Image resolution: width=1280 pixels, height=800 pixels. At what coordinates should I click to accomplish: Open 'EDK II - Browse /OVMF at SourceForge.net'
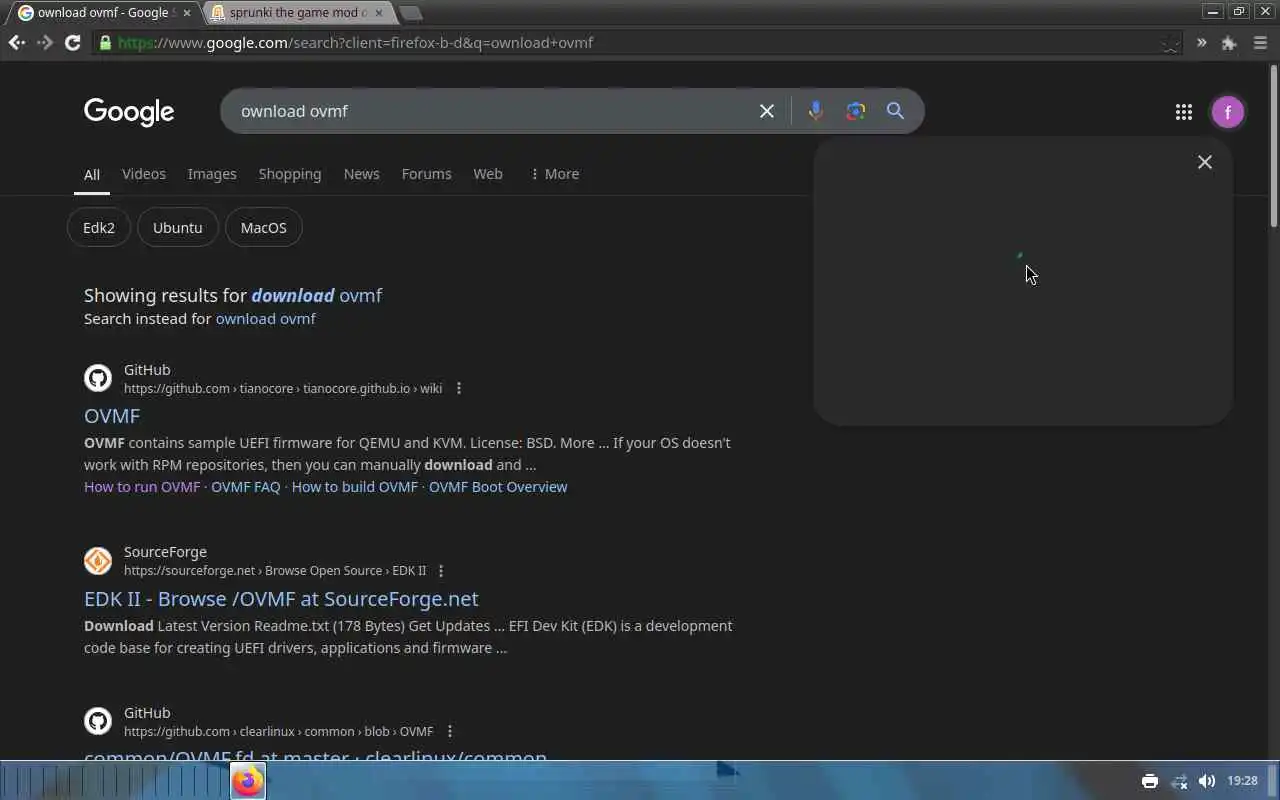(x=281, y=599)
